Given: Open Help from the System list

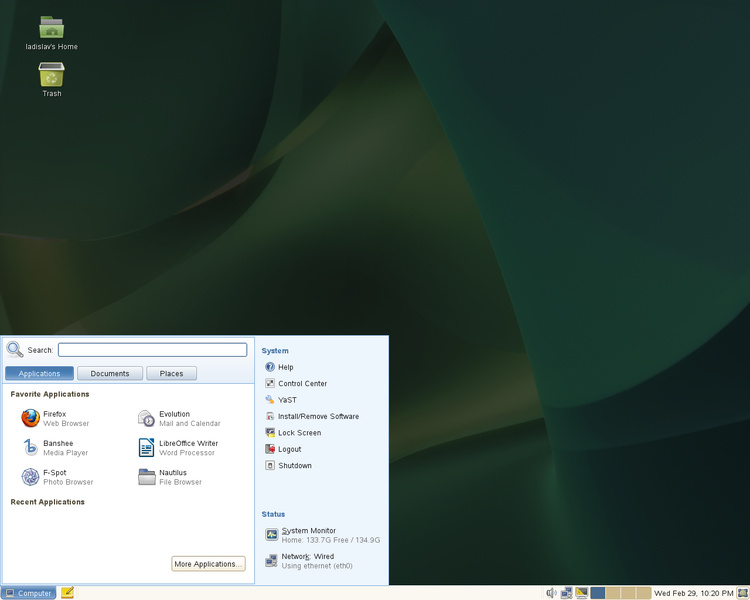Looking at the screenshot, I should (279, 367).
